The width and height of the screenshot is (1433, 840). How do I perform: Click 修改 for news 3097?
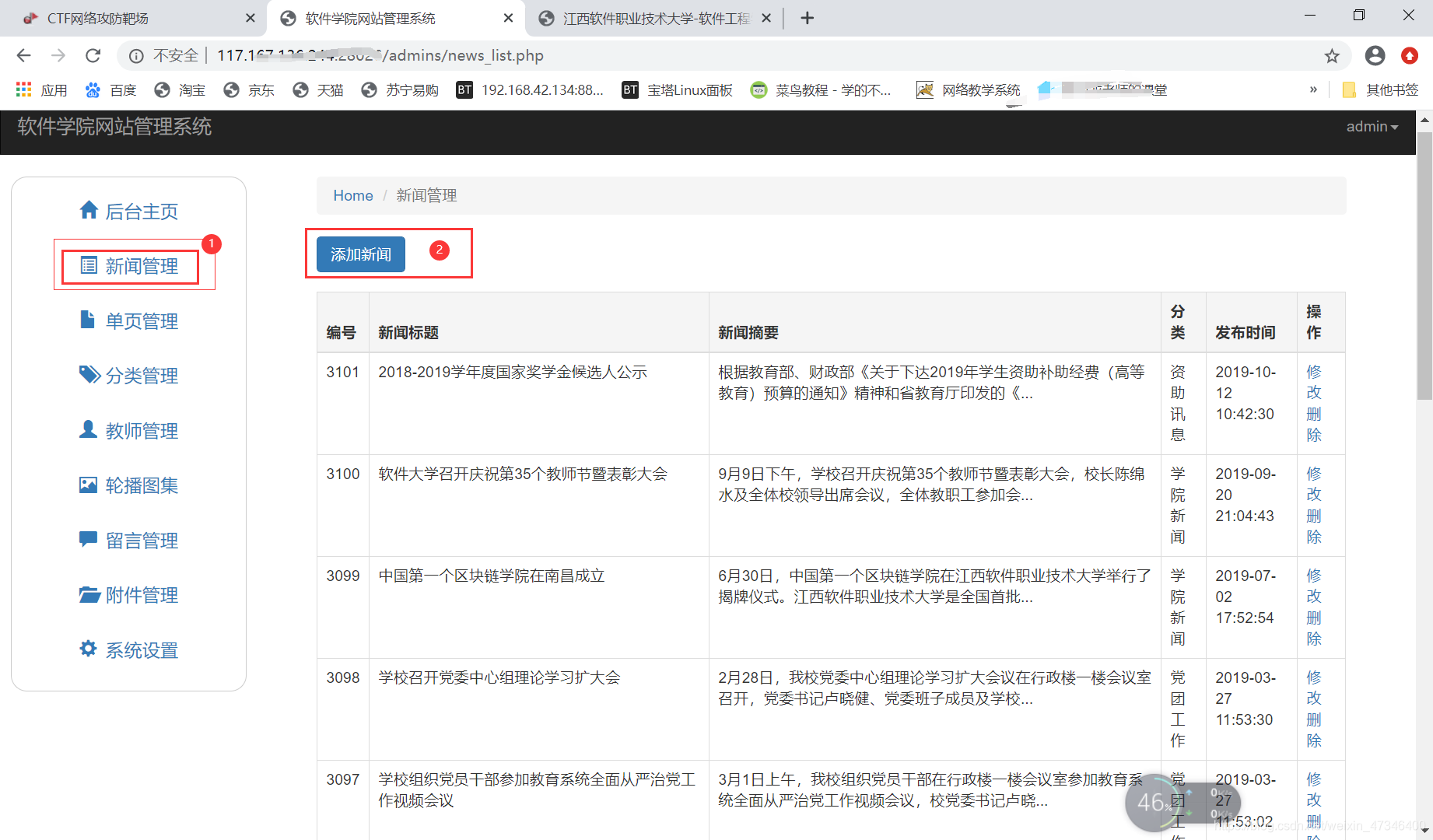tap(1314, 789)
